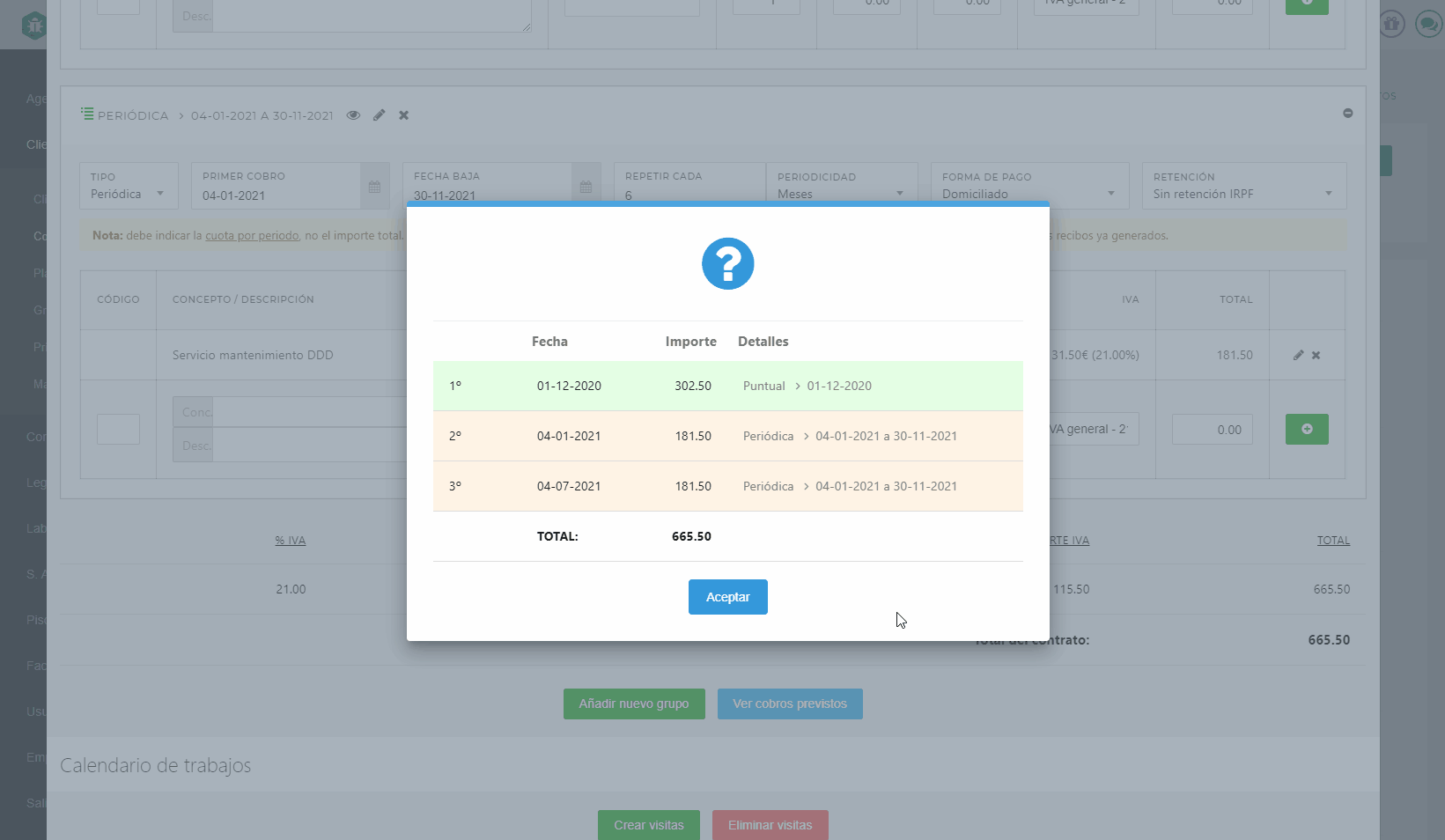The height and width of the screenshot is (840, 1445).
Task: Click Añadir nuevo grupo button
Action: (x=634, y=704)
